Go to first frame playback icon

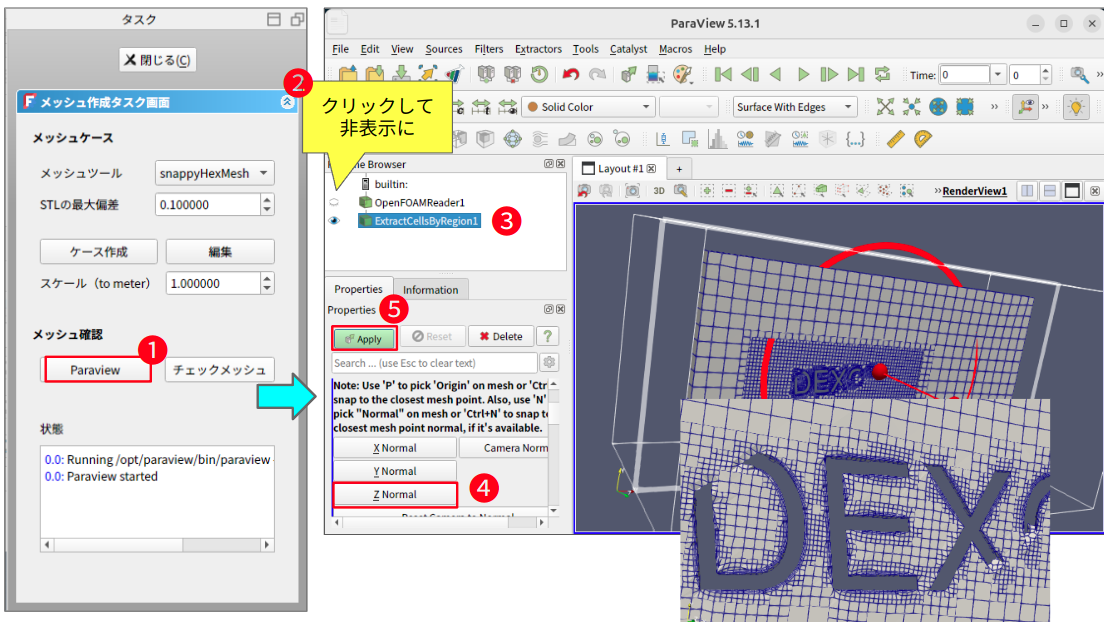point(723,74)
